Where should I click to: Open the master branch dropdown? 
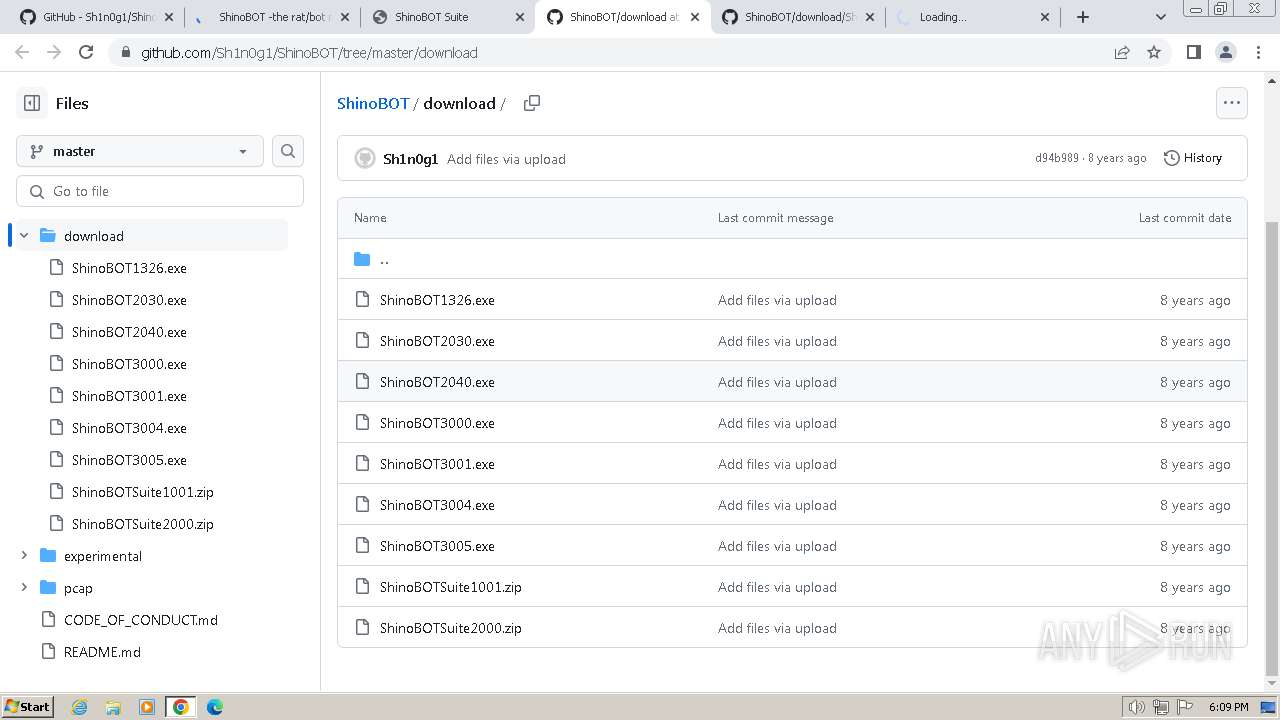coord(140,151)
